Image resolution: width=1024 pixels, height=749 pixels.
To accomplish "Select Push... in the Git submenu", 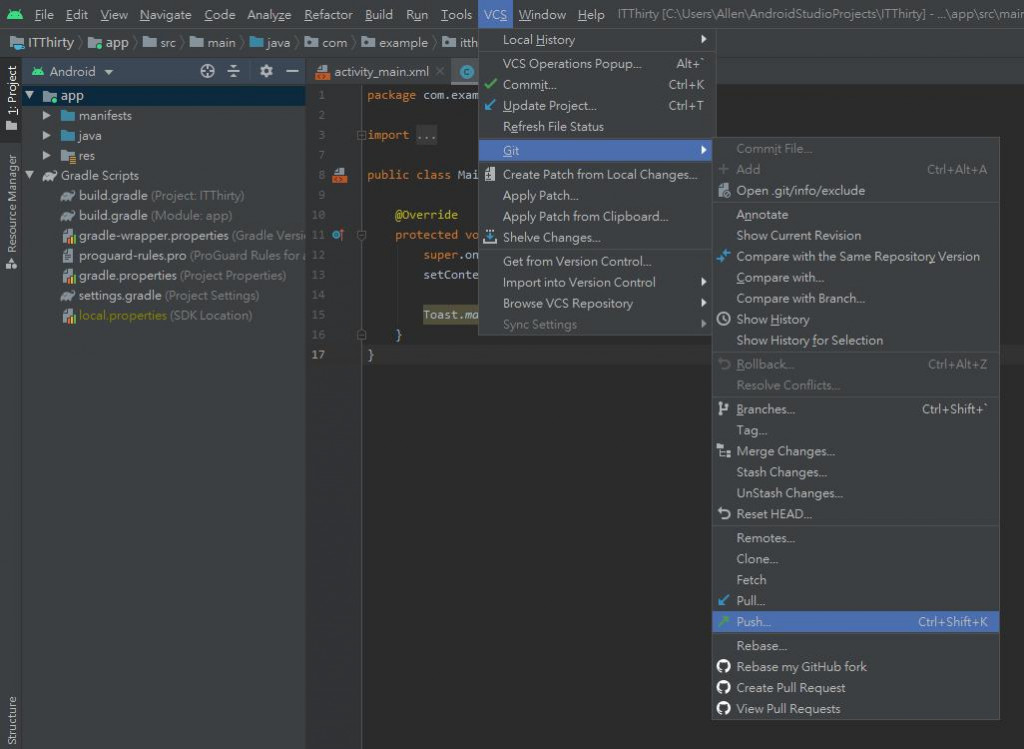I will coord(754,622).
